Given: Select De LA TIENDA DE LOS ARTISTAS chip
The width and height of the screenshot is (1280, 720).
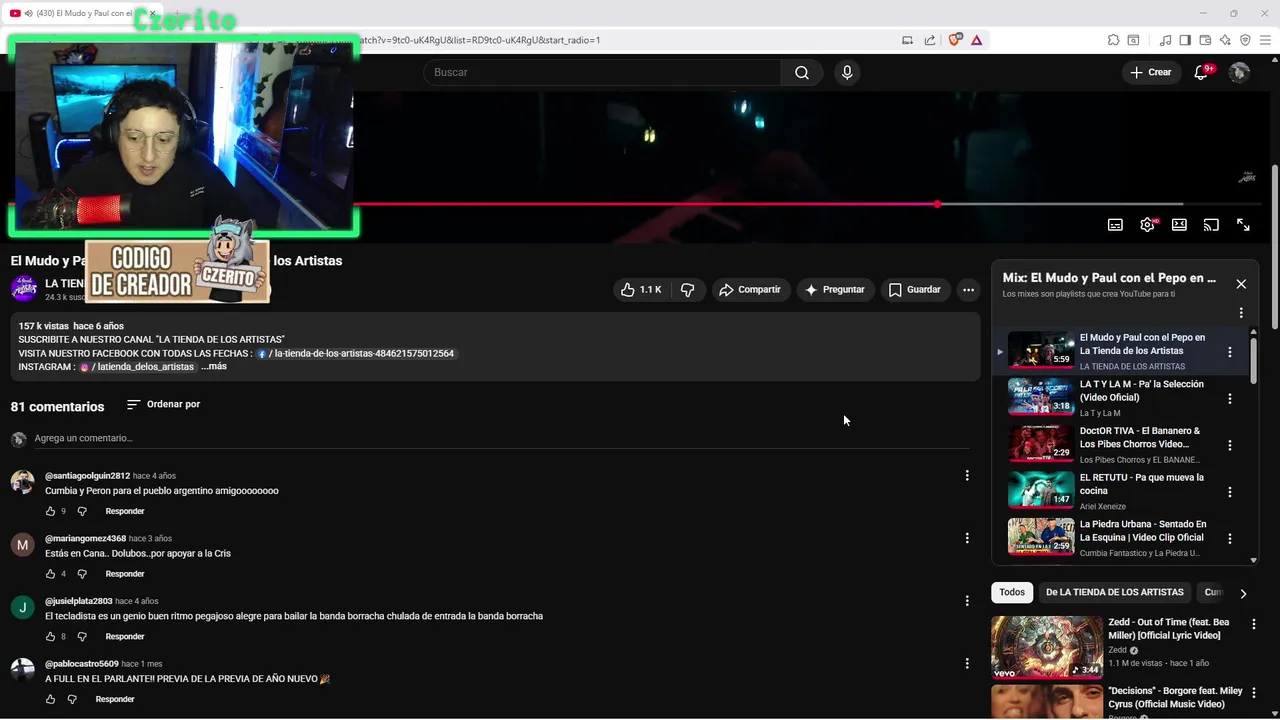Looking at the screenshot, I should click(x=1115, y=592).
